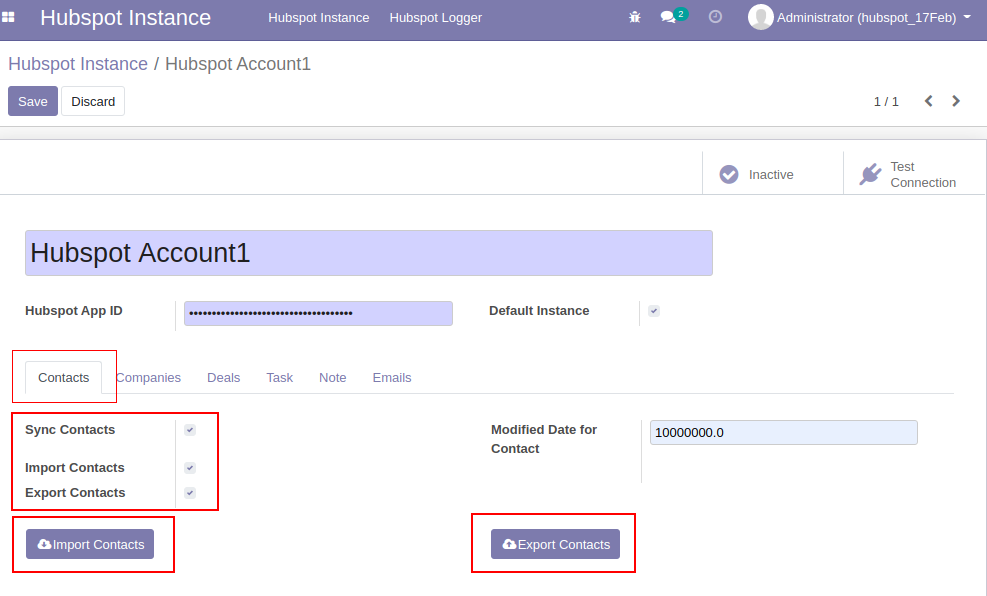This screenshot has width=987, height=596.
Task: Open the debug bug icon
Action: pos(634,17)
